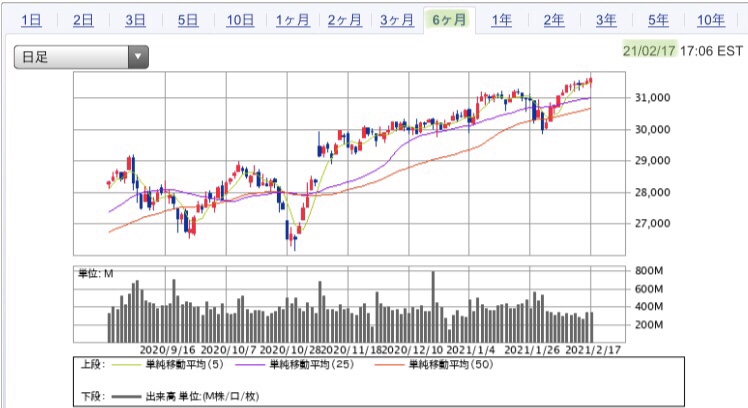
Task: Click the 2021/2/17 date axis label
Action: pyautogui.click(x=593, y=350)
